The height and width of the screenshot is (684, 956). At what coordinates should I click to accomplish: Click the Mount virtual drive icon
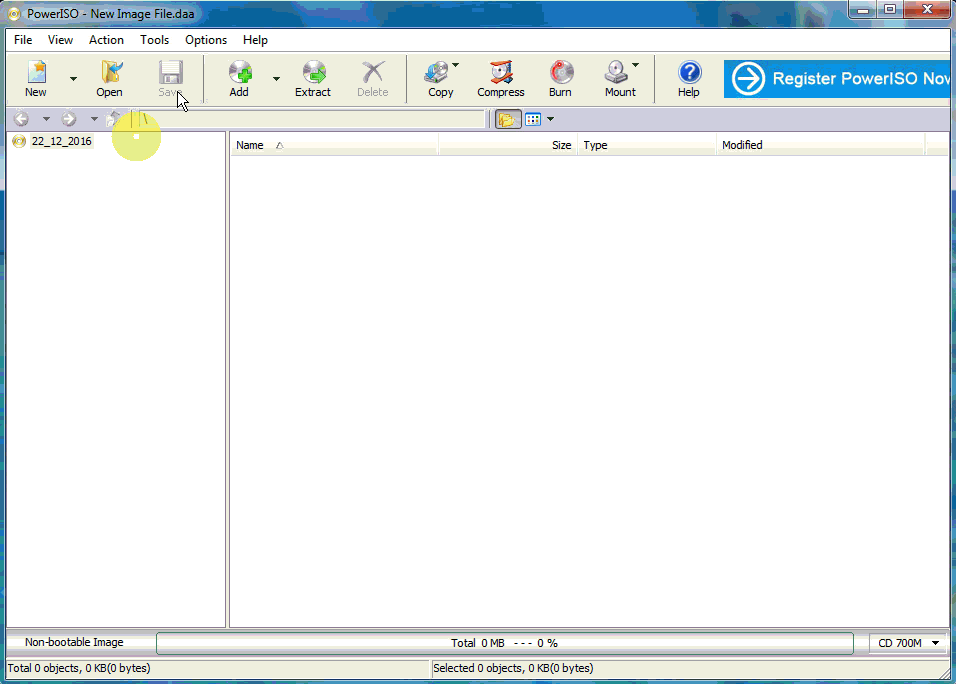[617, 78]
